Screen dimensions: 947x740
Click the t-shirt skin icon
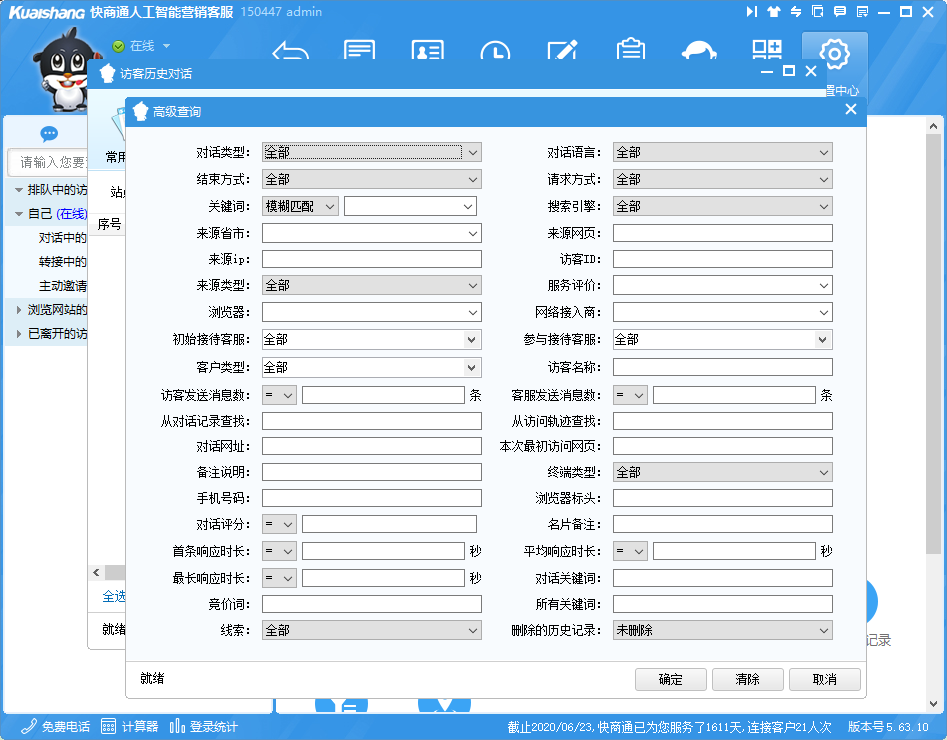[x=774, y=12]
